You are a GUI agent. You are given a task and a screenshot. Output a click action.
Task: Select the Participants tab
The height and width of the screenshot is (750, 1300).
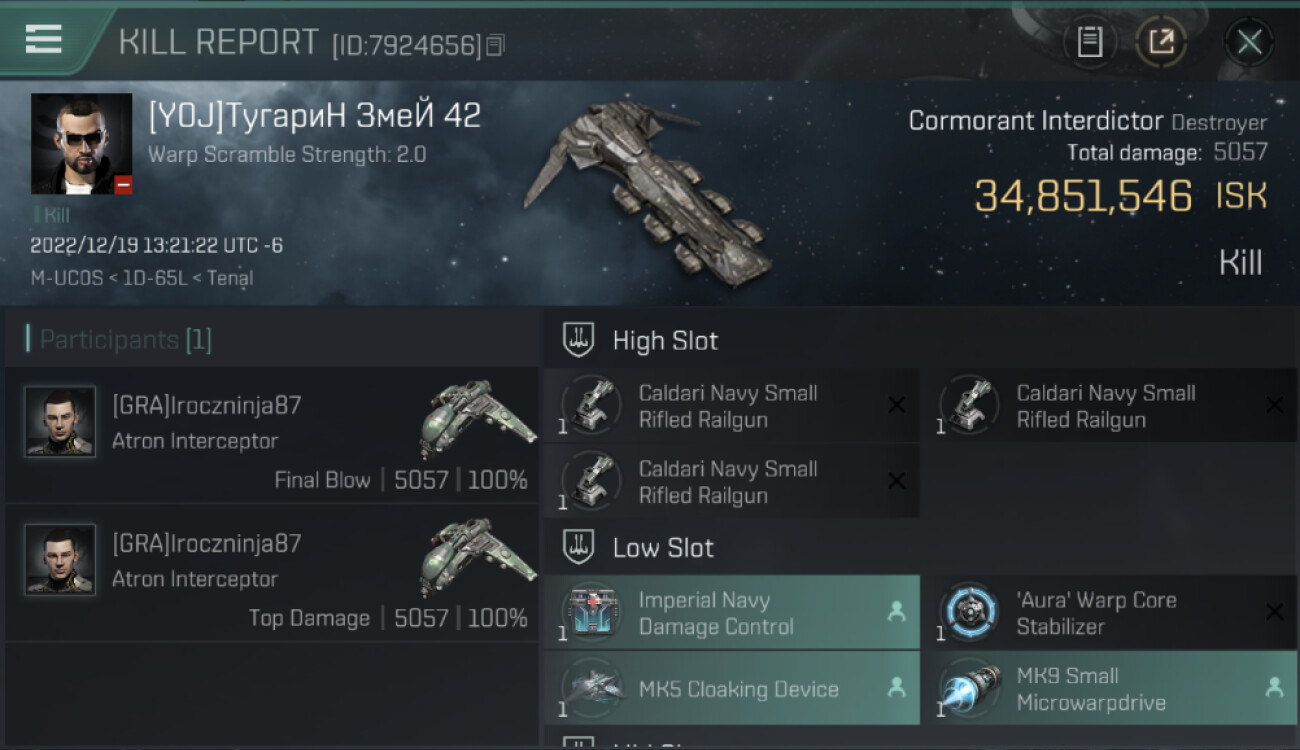119,340
